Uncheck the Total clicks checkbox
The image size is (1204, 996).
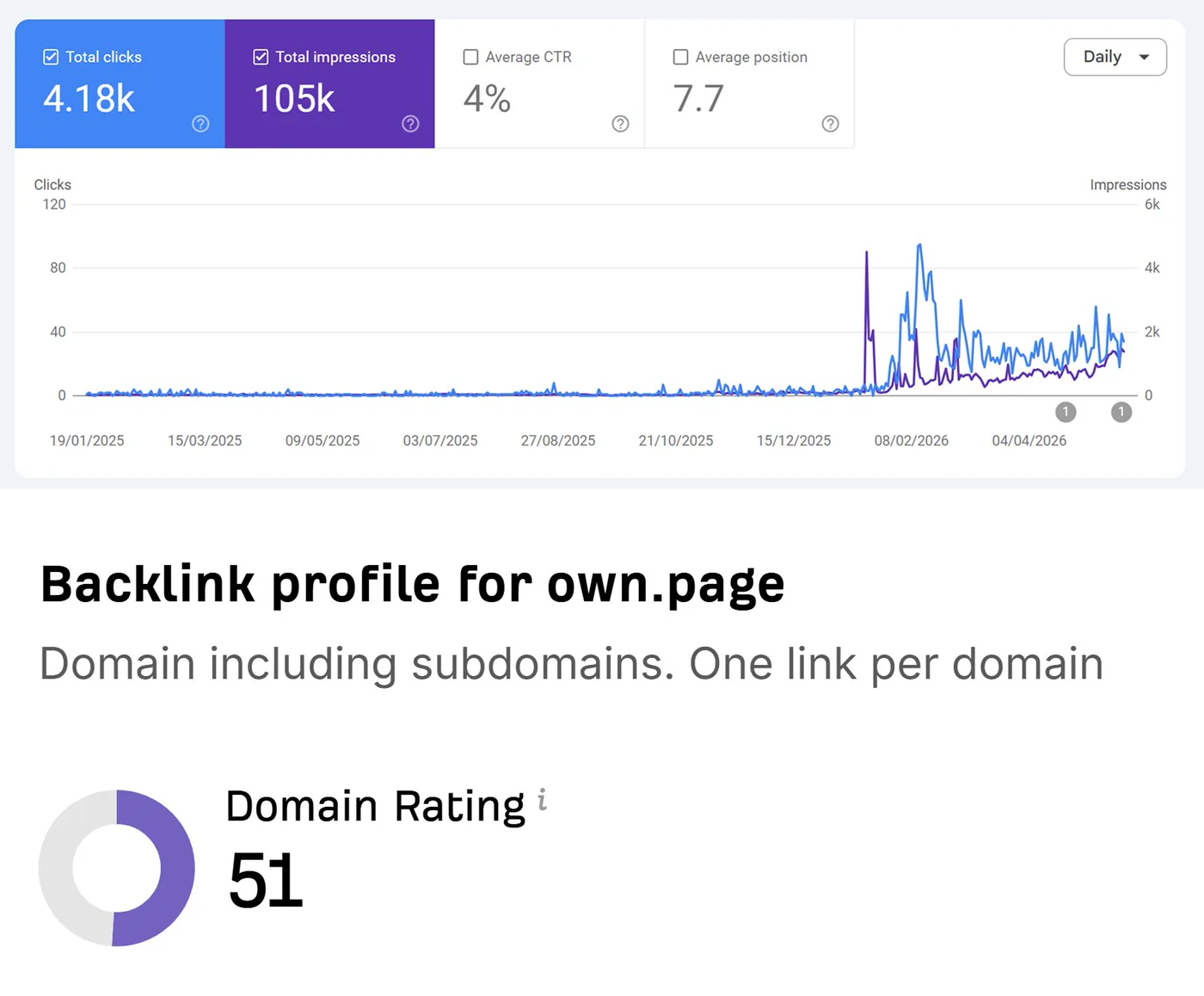51,57
